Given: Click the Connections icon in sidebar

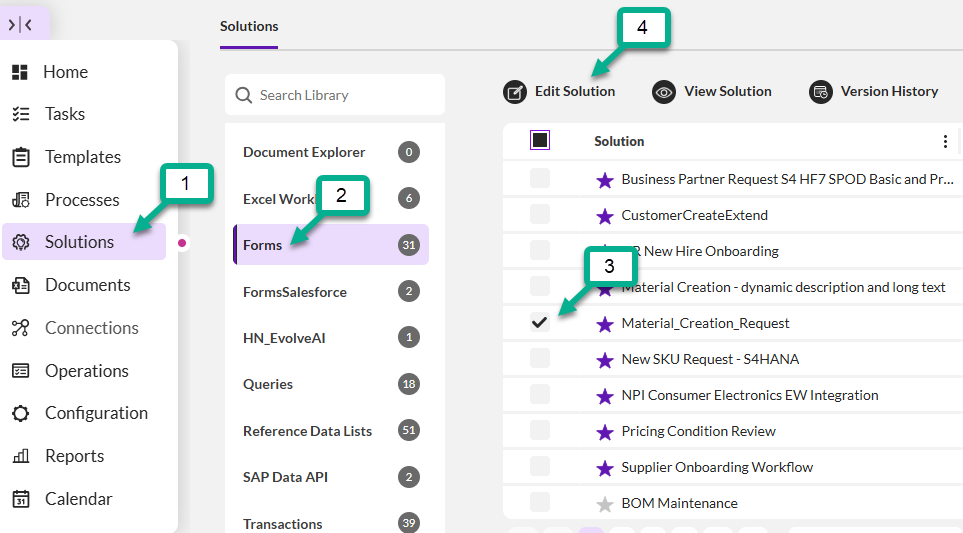Looking at the screenshot, I should click(x=20, y=328).
